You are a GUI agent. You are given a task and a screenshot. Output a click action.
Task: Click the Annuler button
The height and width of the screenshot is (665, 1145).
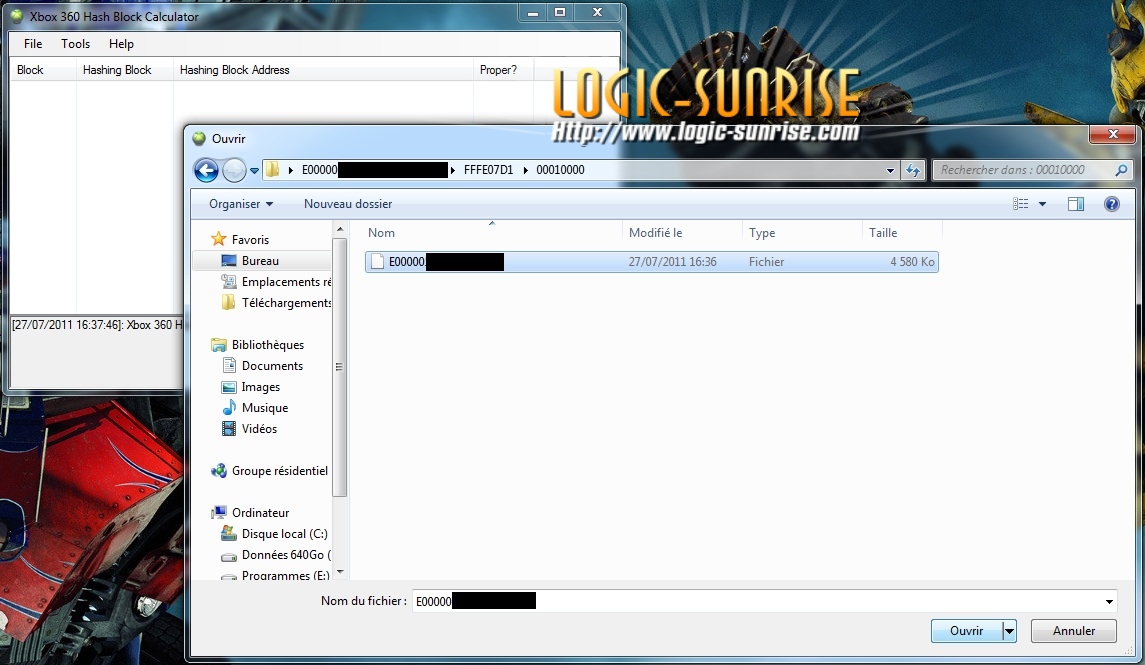(x=1073, y=631)
